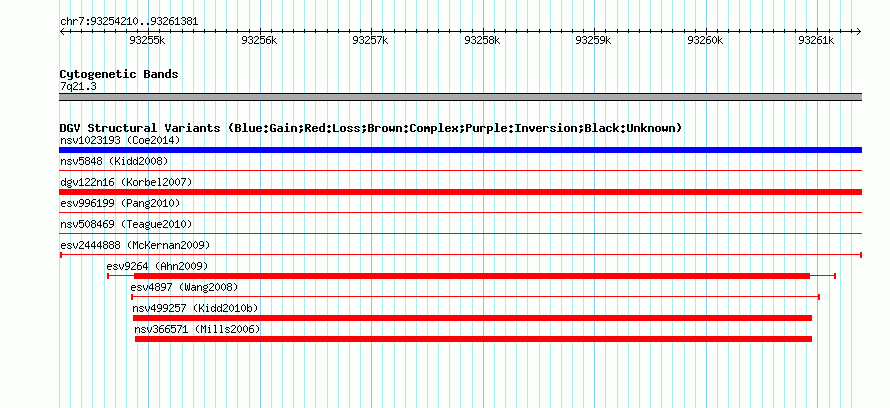
Task: Open the nsv499257 (Kidd2010b) label
Action: coord(195,308)
